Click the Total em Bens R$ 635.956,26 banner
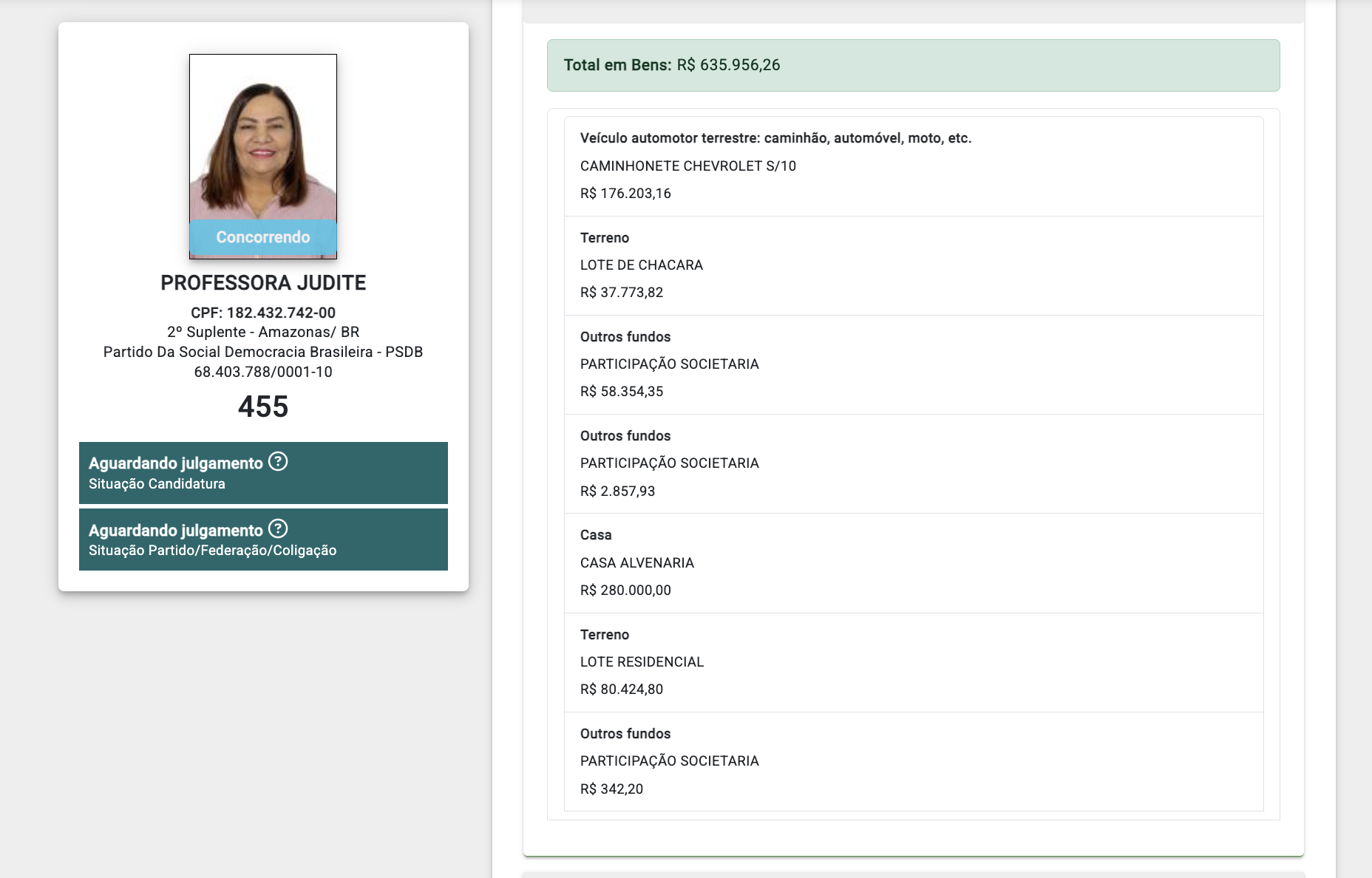The height and width of the screenshot is (878, 1372). (914, 65)
